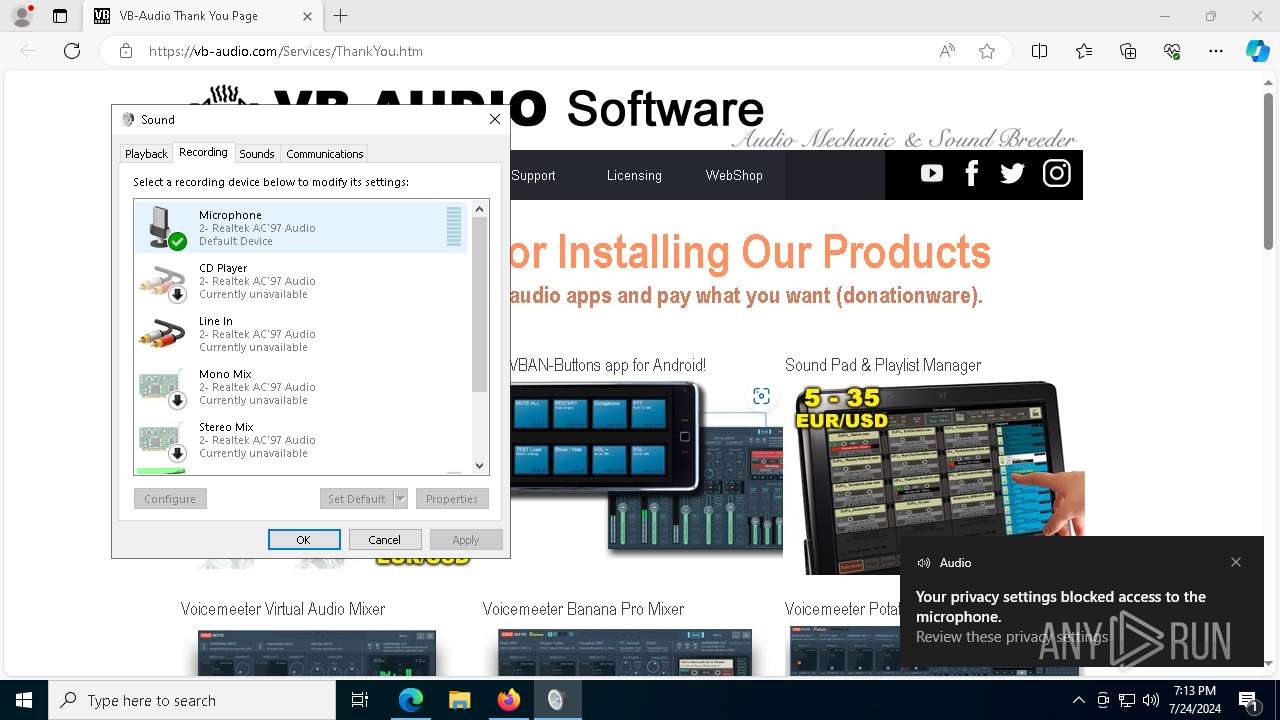The image size is (1280, 720).
Task: Open File Explorer from taskbar
Action: pyautogui.click(x=459, y=700)
